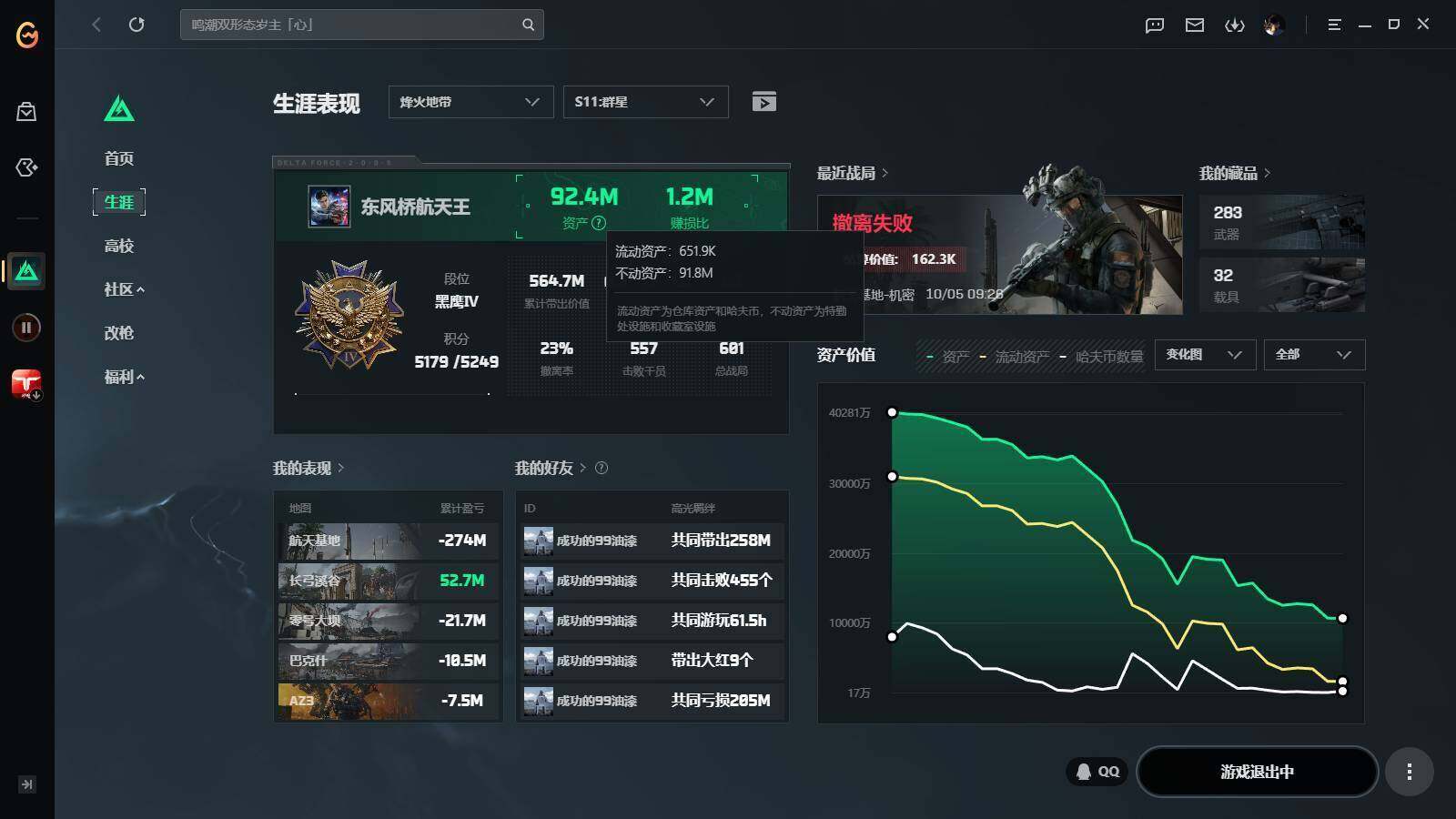Toggle the 哈夫币数量 legend series

(1101, 357)
